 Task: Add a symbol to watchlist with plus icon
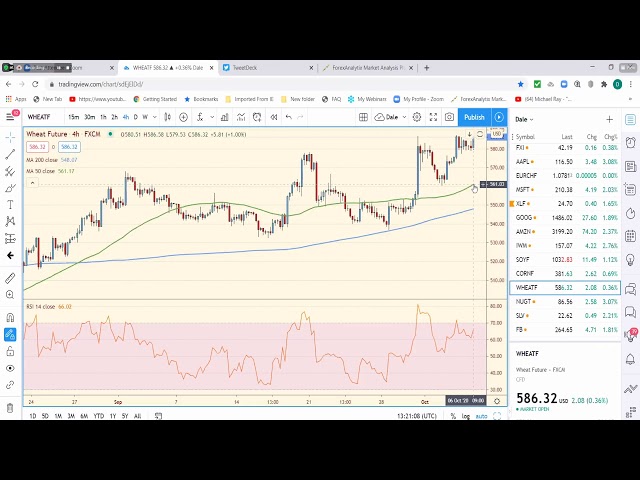click(x=609, y=119)
